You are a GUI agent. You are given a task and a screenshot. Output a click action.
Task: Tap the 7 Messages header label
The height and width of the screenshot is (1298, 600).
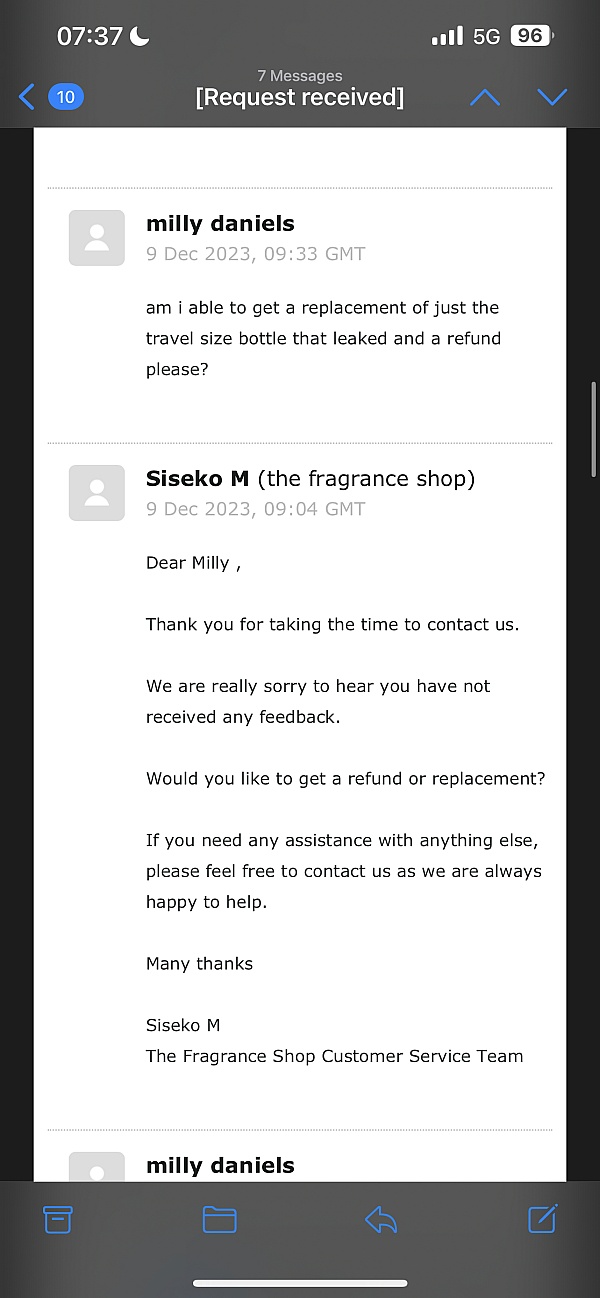pos(300,75)
